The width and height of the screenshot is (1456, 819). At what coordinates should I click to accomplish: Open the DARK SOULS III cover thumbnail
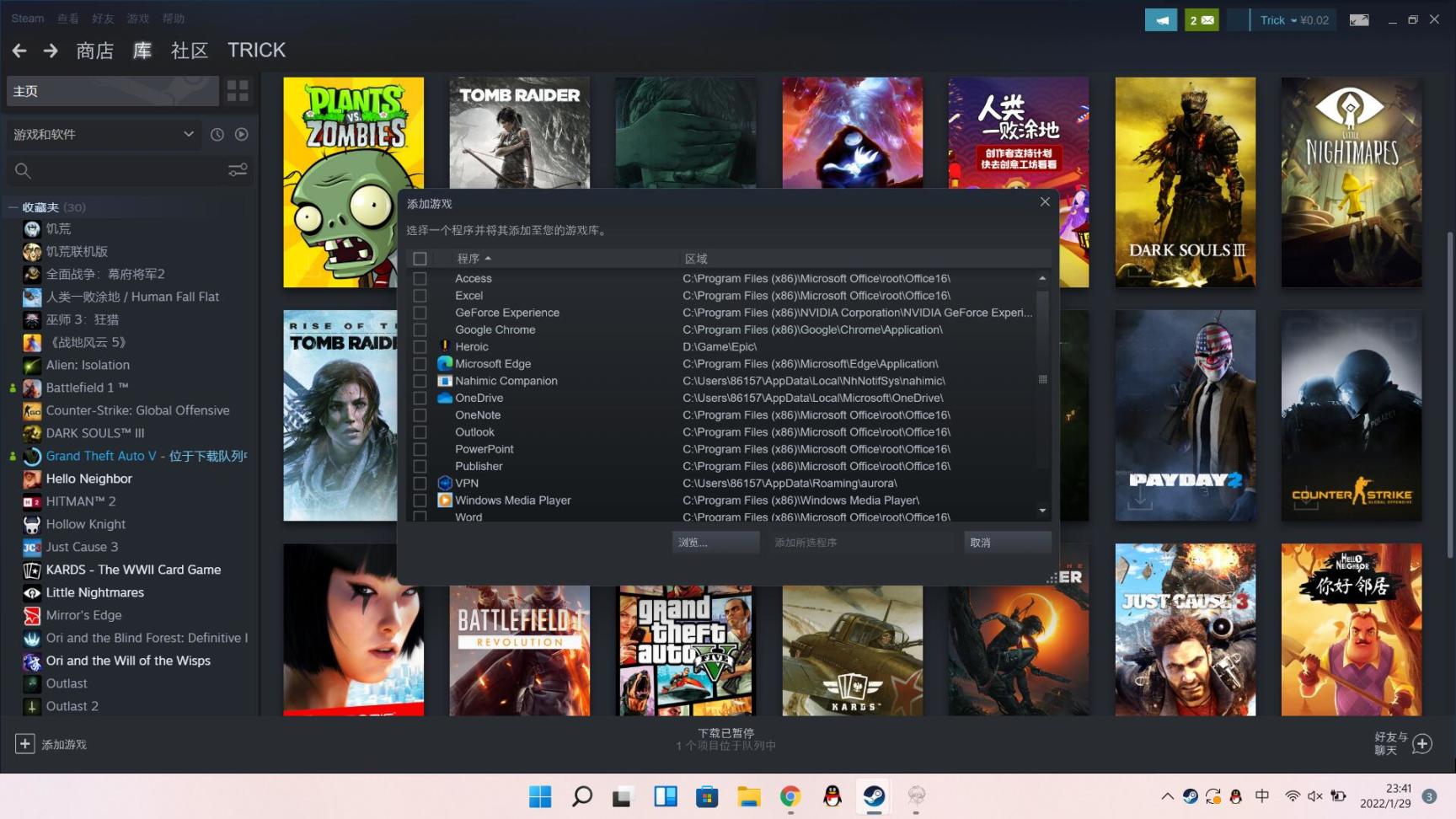[x=1185, y=182]
